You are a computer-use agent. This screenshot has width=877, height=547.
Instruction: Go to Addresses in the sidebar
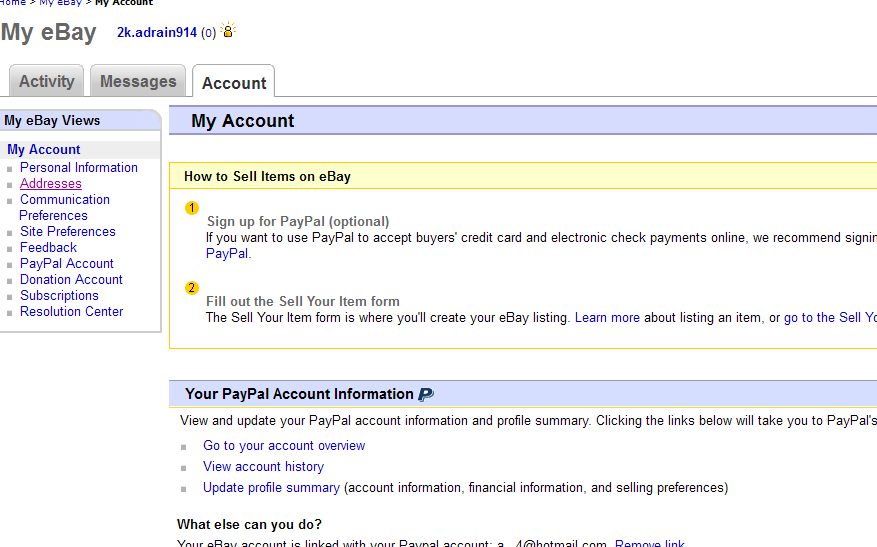pos(51,183)
